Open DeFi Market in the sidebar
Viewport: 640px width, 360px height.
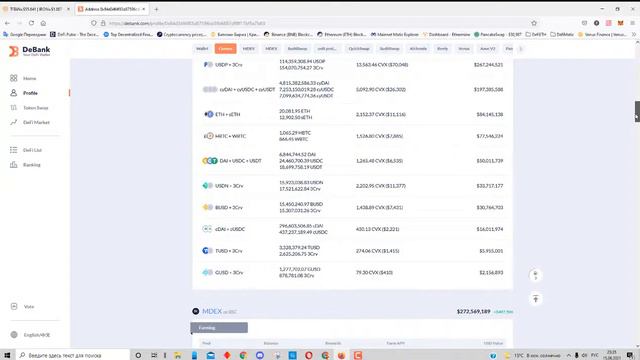[36, 122]
